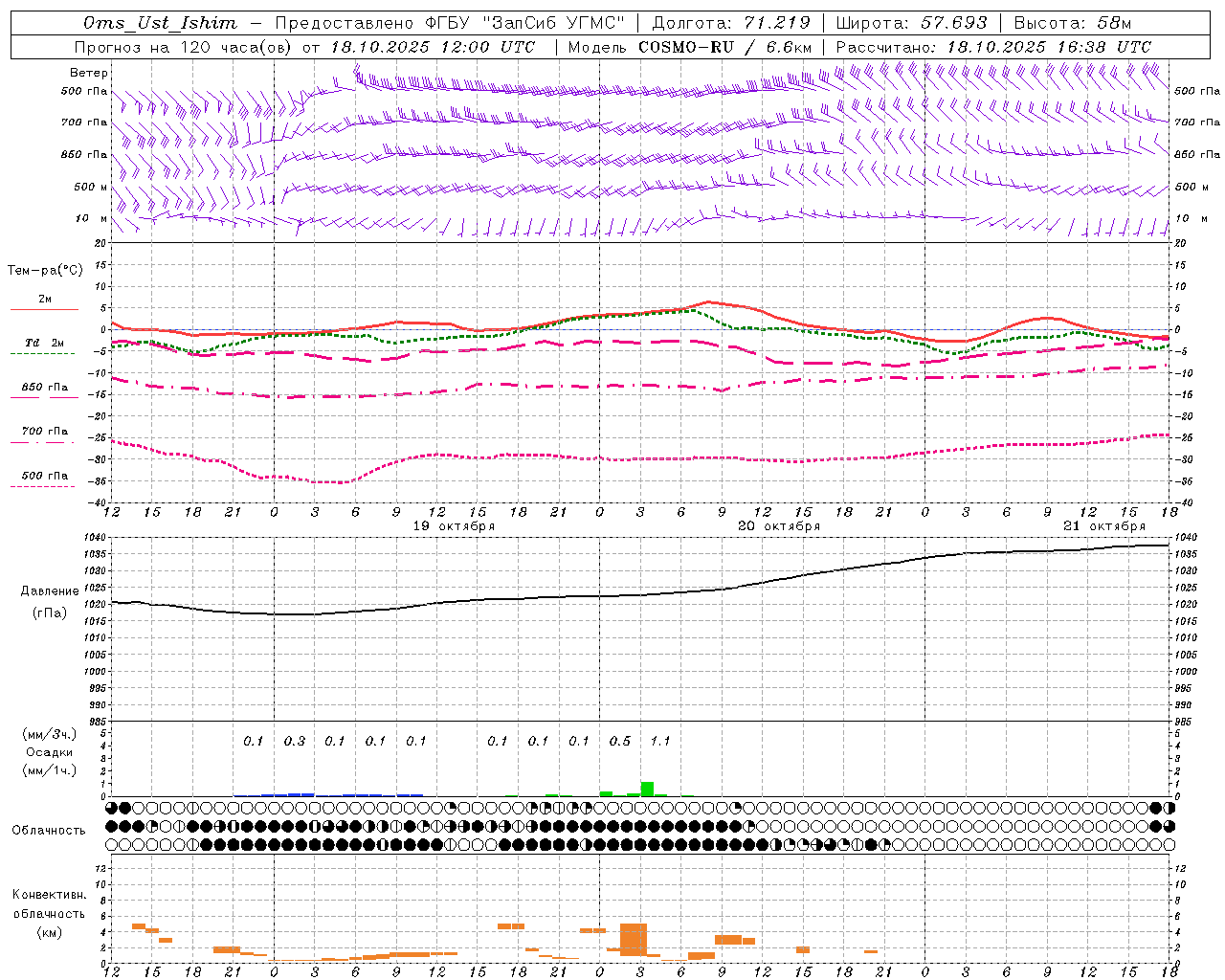Click the Конвективн. label
1225x980 pixels.
pyautogui.click(x=49, y=895)
